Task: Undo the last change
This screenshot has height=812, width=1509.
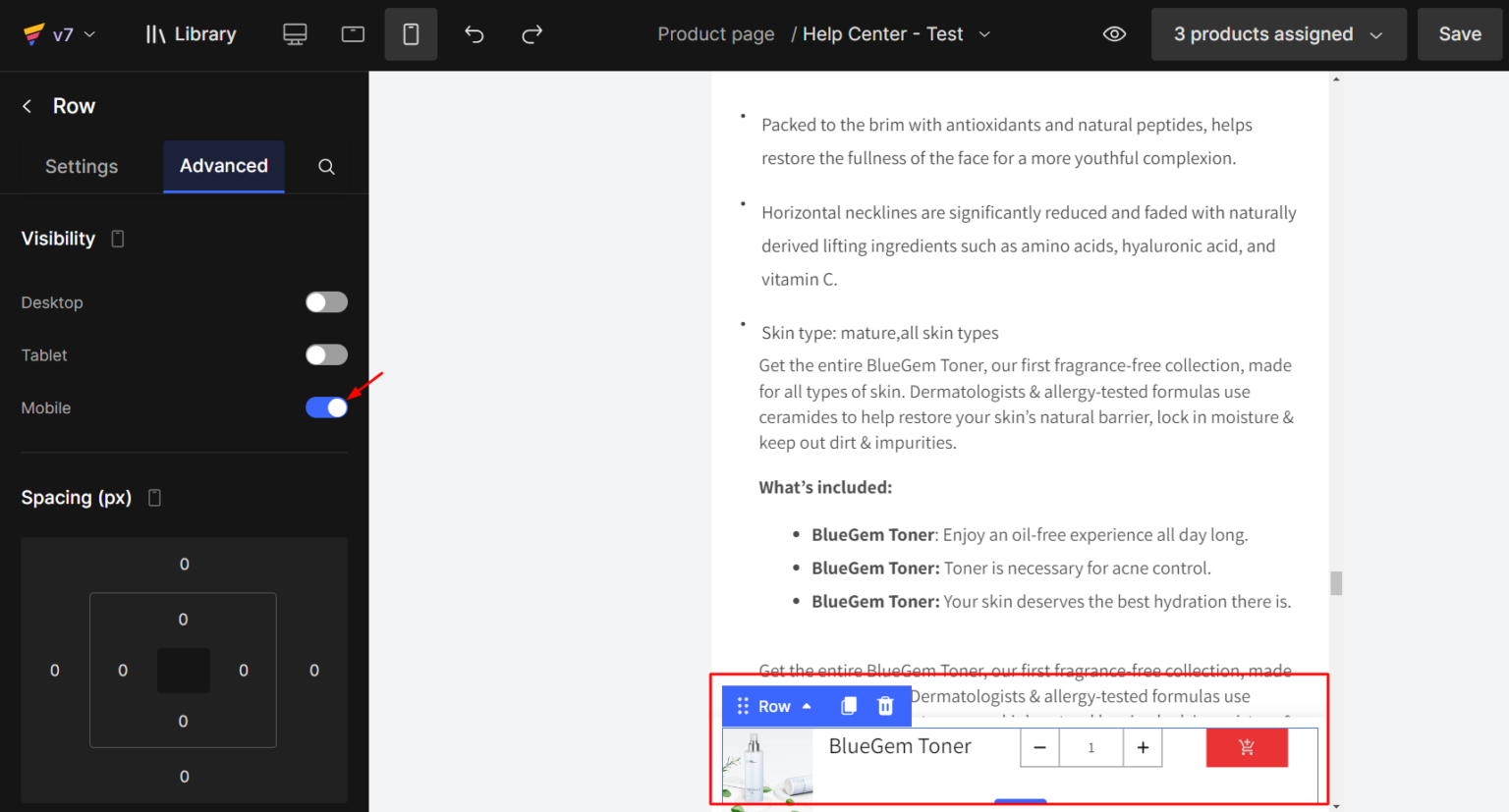Action: 474,33
